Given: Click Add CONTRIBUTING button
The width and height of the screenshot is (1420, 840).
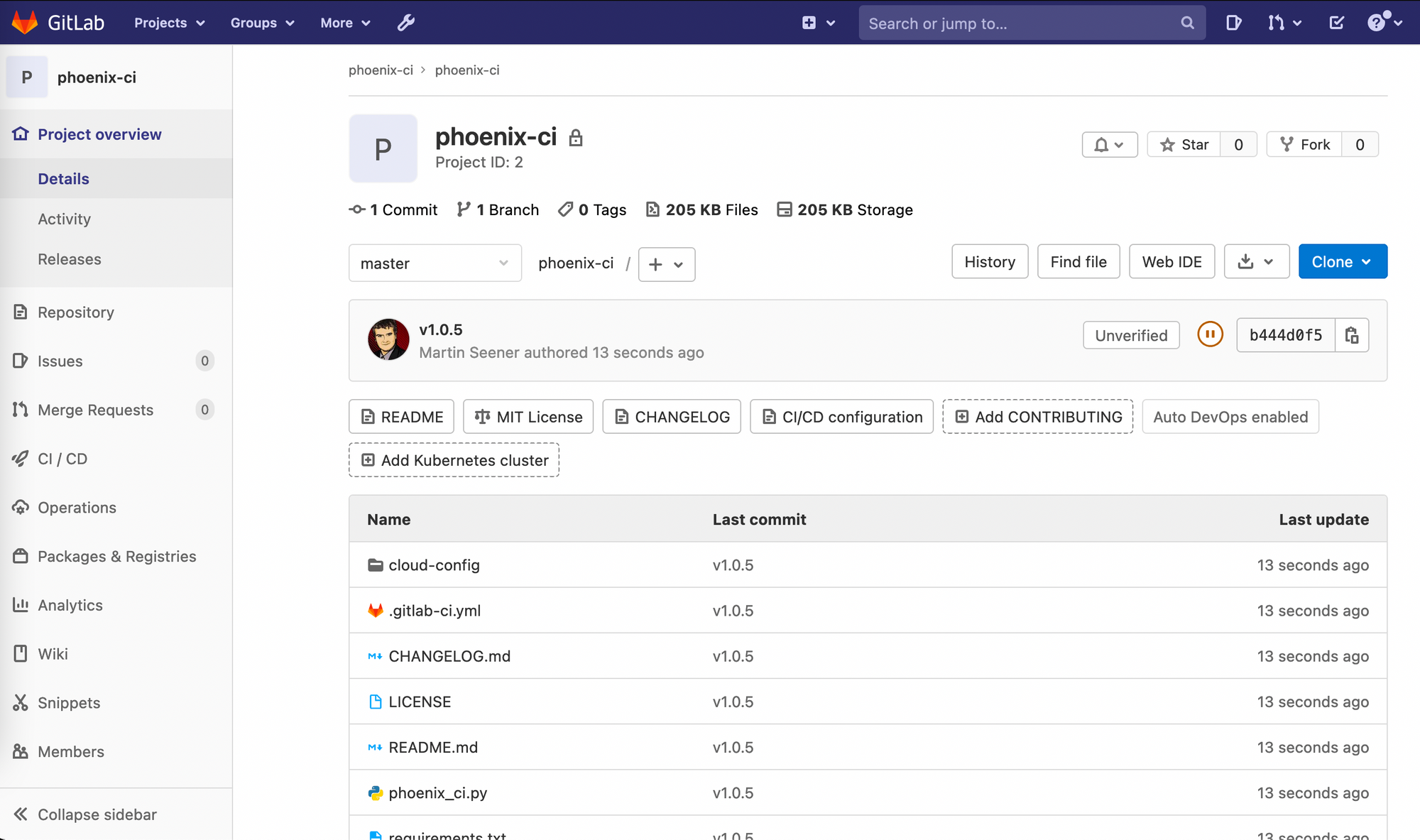Looking at the screenshot, I should (x=1037, y=417).
